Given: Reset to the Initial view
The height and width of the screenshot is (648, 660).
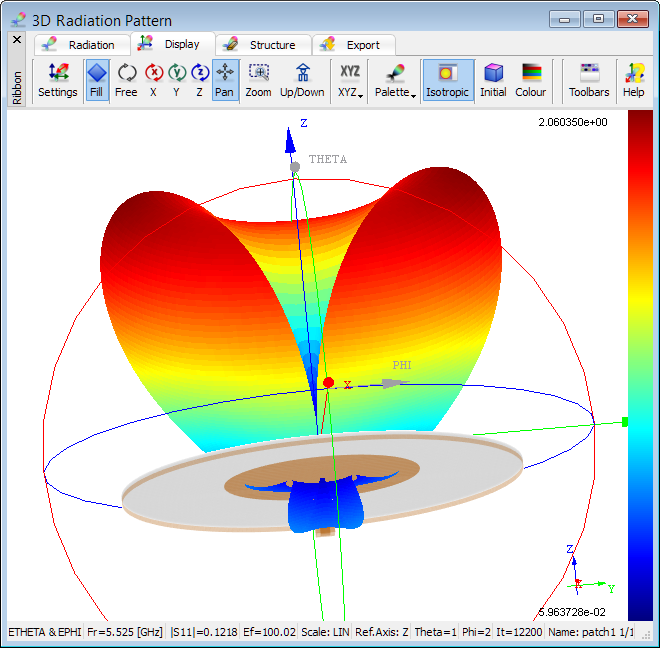Looking at the screenshot, I should [493, 80].
